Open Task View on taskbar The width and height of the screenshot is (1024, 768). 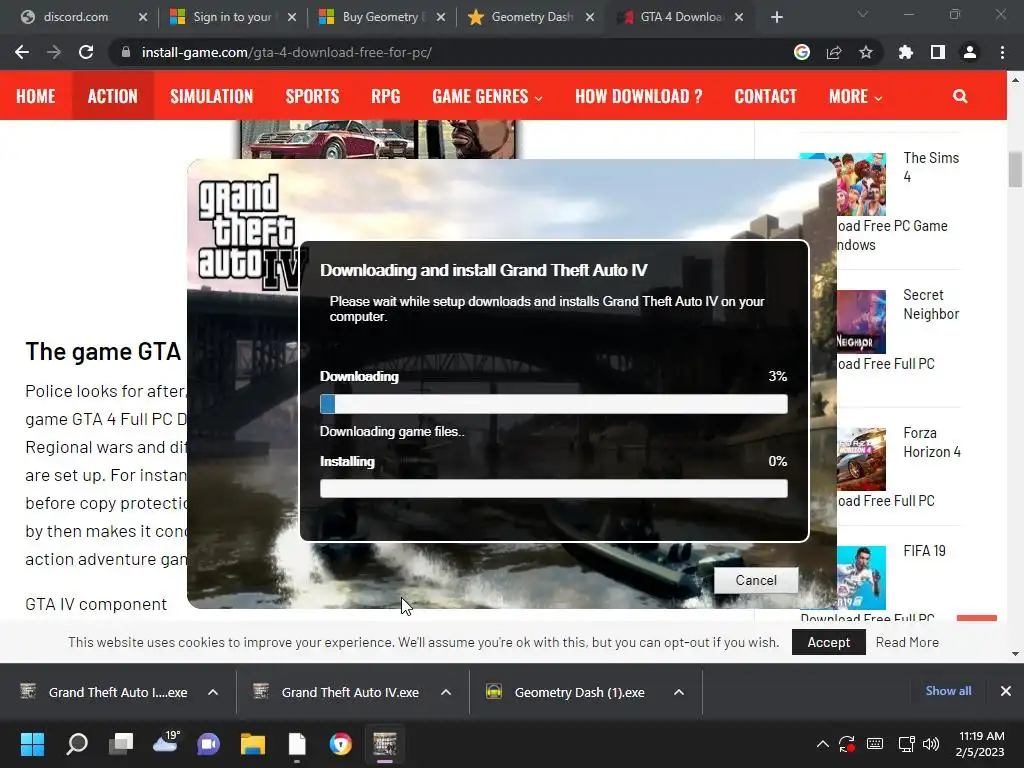pyautogui.click(x=121, y=744)
